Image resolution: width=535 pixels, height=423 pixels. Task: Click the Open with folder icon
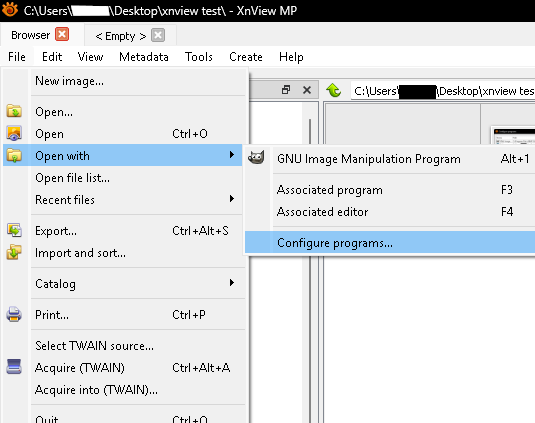pyautogui.click(x=14, y=156)
